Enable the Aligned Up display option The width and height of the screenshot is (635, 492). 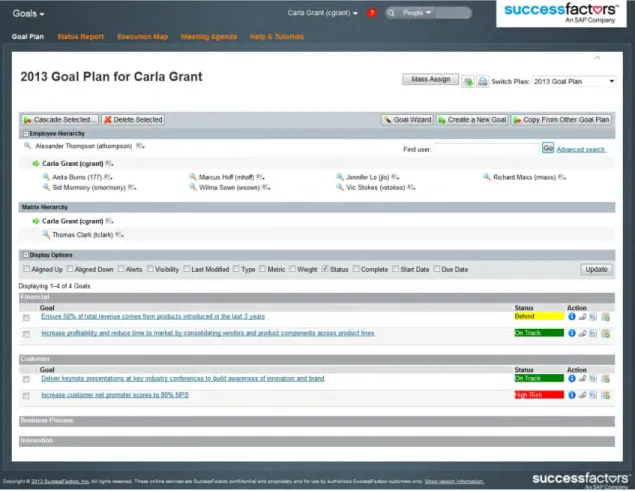coord(26,269)
